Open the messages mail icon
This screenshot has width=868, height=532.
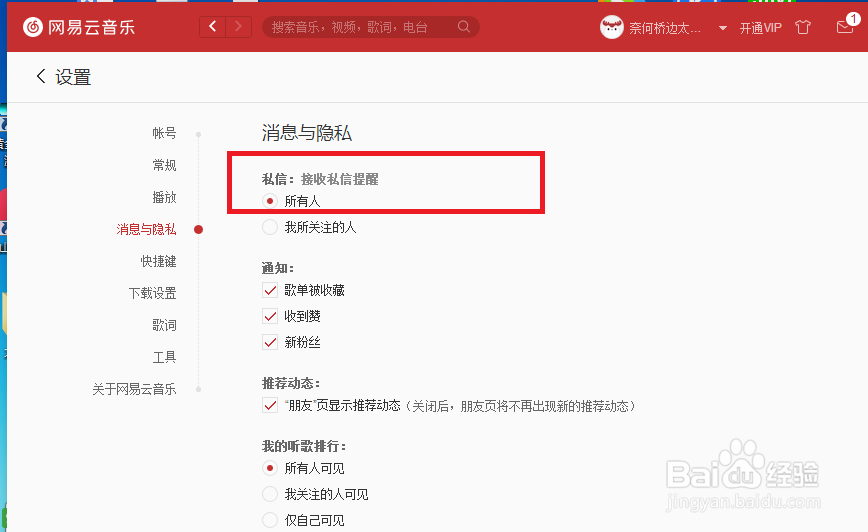845,27
